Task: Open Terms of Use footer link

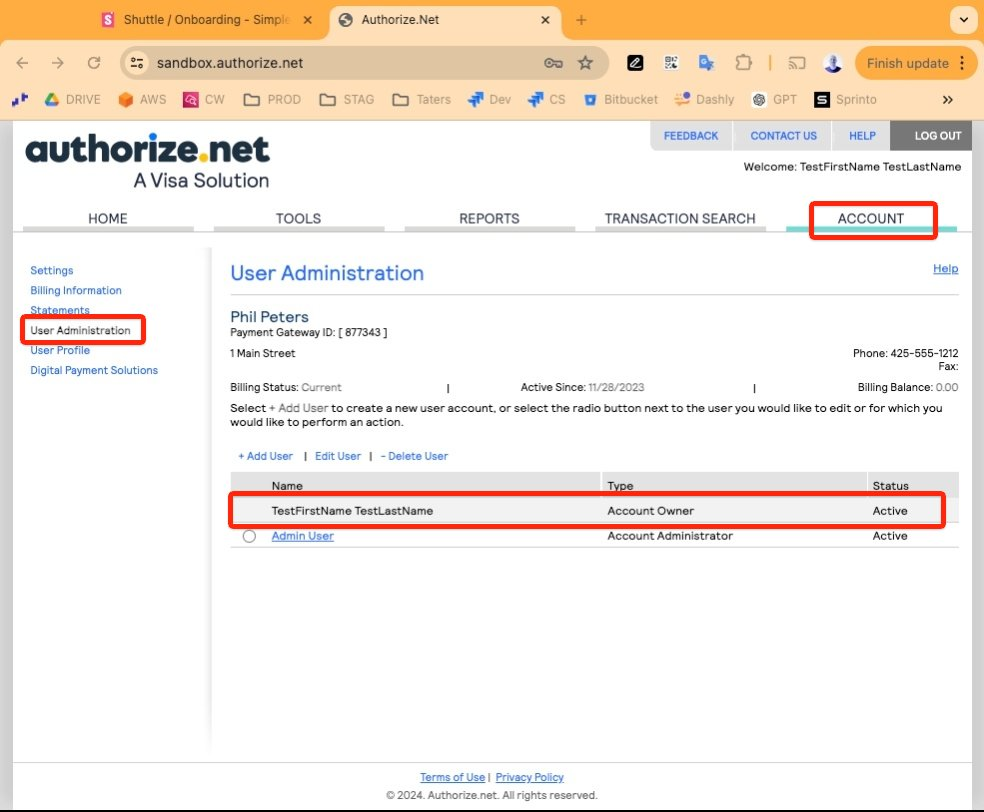Action: point(452,777)
